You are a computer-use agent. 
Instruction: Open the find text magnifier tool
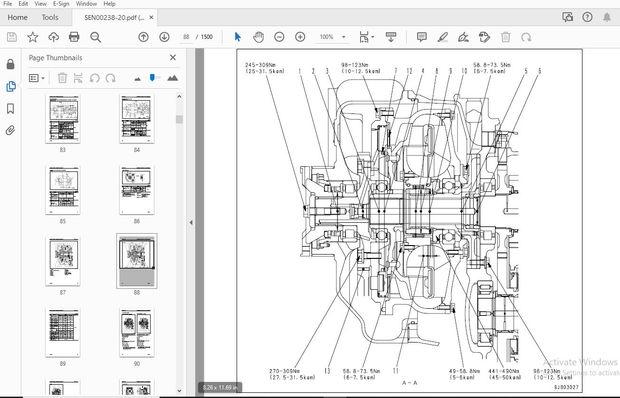(x=95, y=37)
